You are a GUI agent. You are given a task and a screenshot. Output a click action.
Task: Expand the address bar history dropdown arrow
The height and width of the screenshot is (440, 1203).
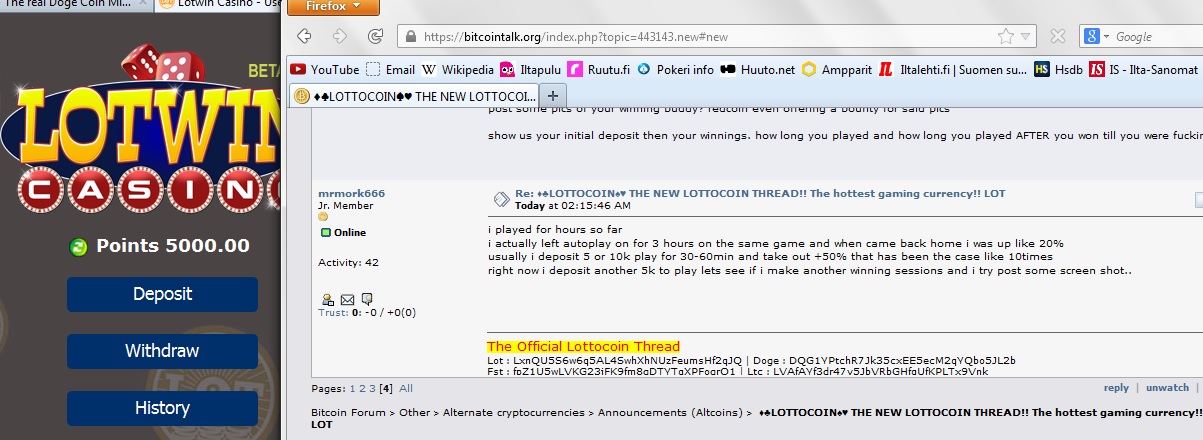[x=1025, y=37]
